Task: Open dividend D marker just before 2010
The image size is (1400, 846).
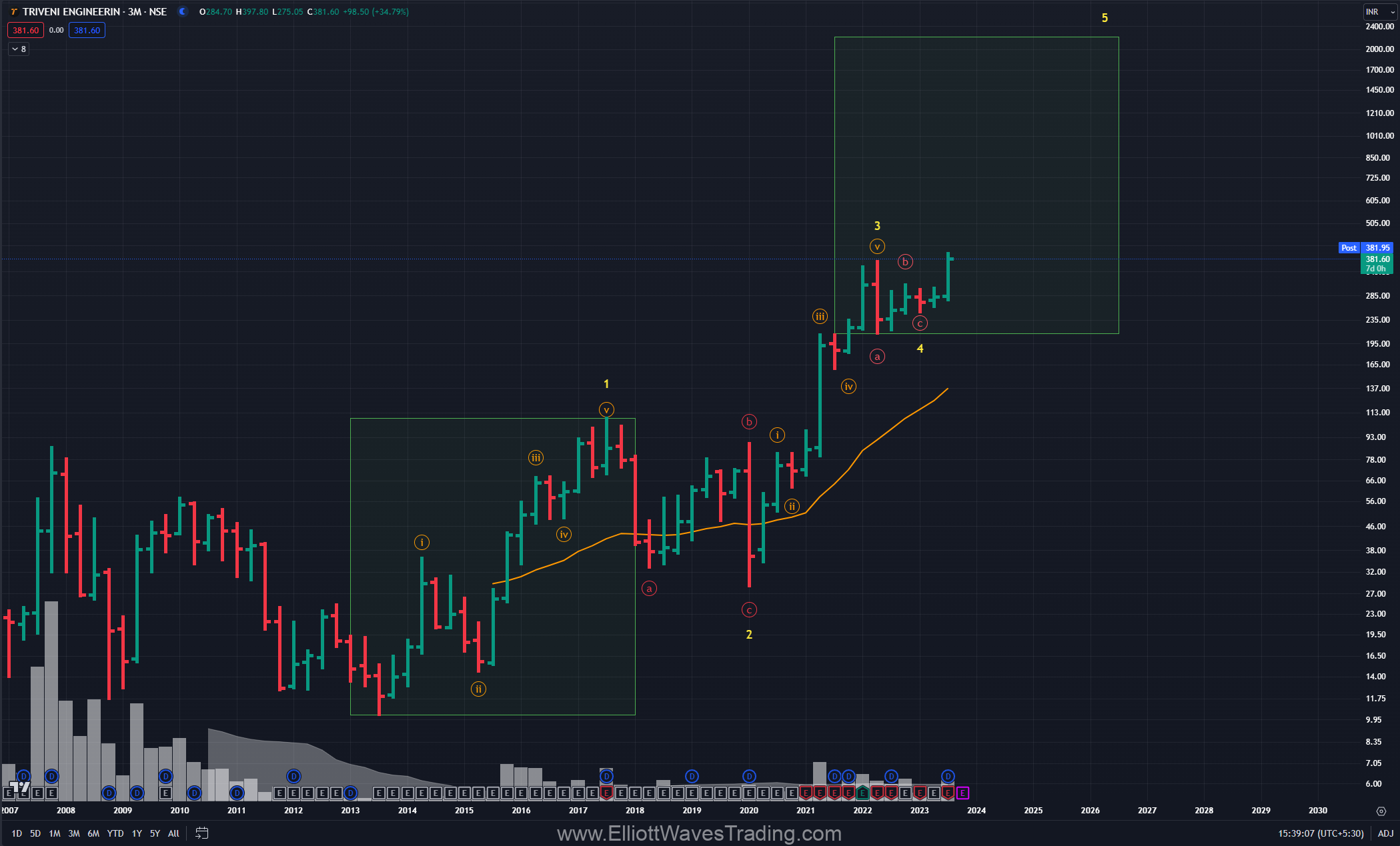Action: (165, 776)
